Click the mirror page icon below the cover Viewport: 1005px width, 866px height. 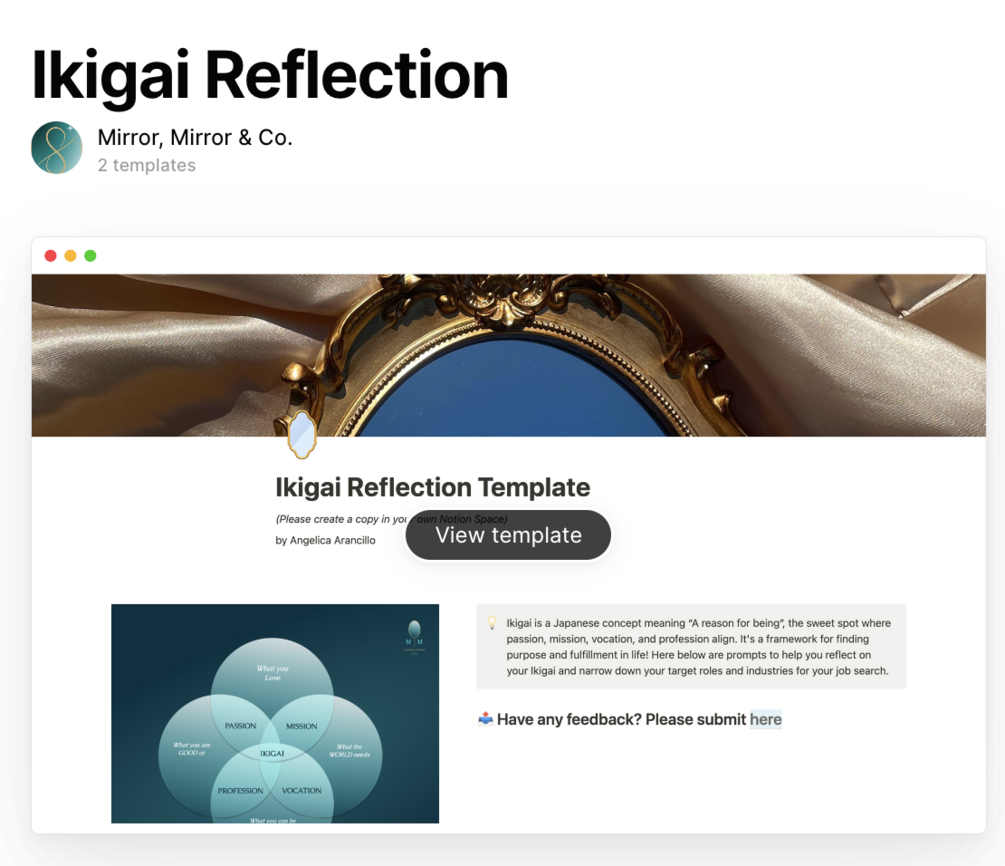pyautogui.click(x=301, y=435)
